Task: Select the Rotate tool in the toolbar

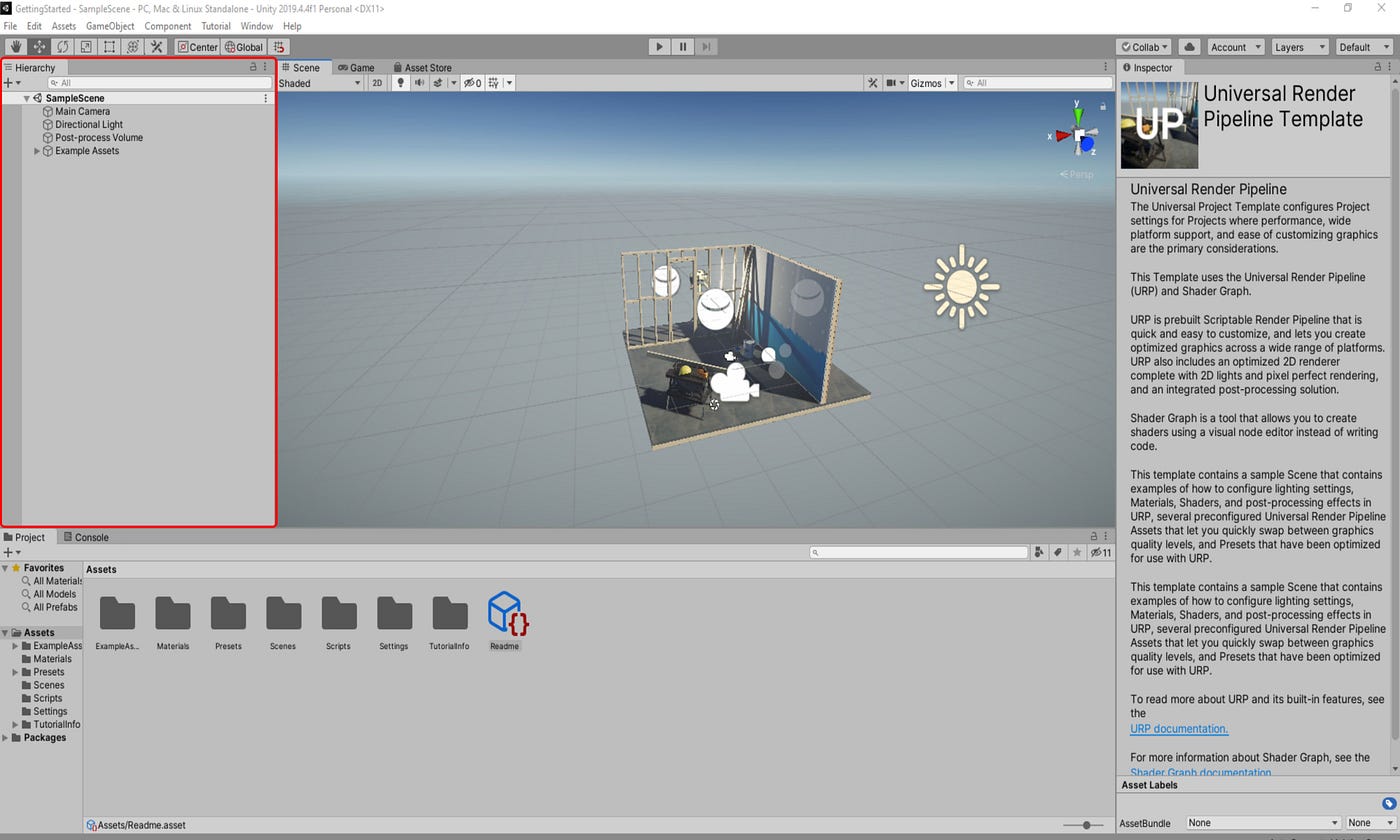Action: point(62,47)
